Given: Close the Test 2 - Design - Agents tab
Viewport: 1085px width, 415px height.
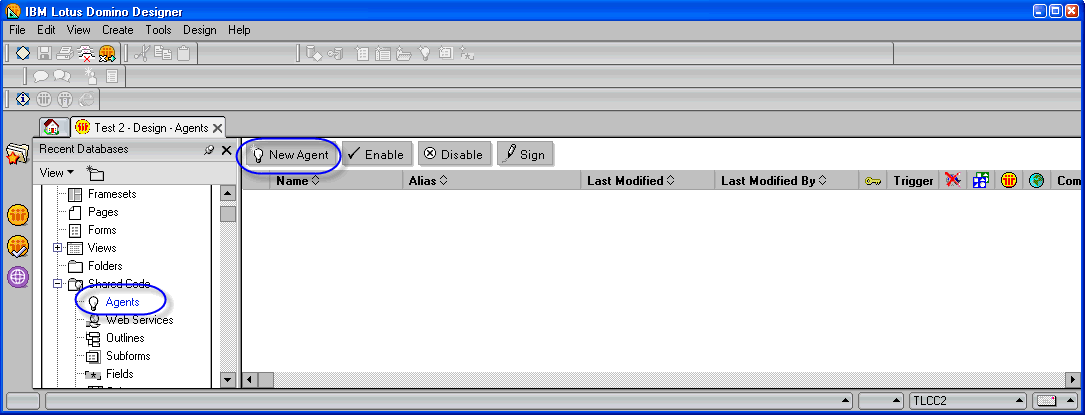Looking at the screenshot, I should coord(217,128).
